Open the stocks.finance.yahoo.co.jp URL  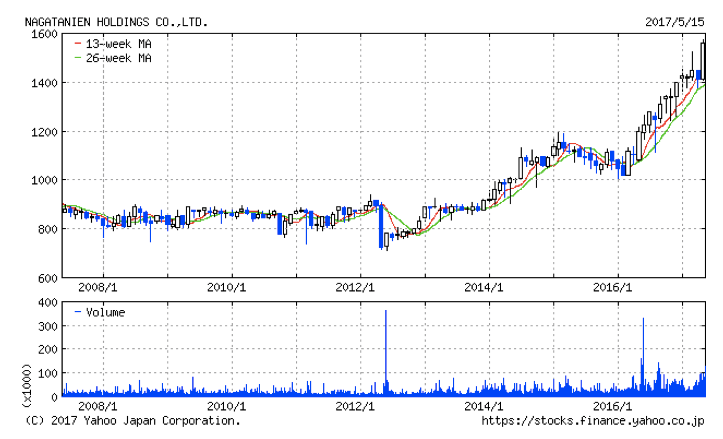pos(595,421)
